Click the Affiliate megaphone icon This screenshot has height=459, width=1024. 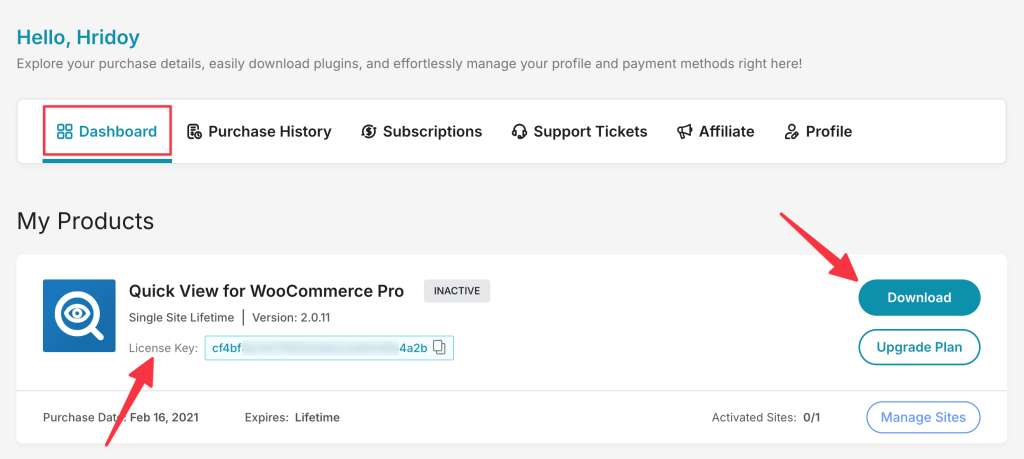(685, 132)
